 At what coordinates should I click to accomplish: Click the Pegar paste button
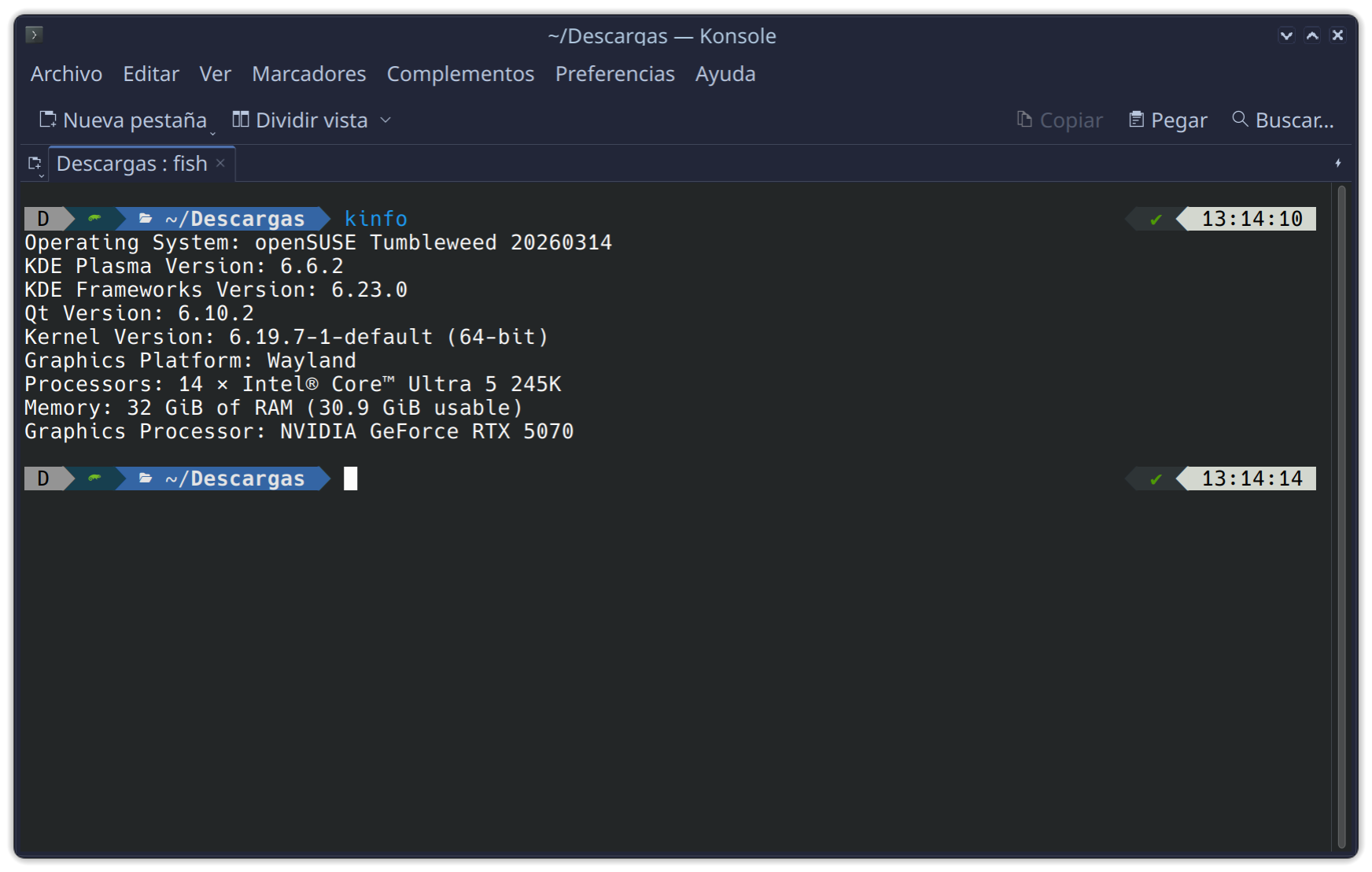click(1167, 120)
